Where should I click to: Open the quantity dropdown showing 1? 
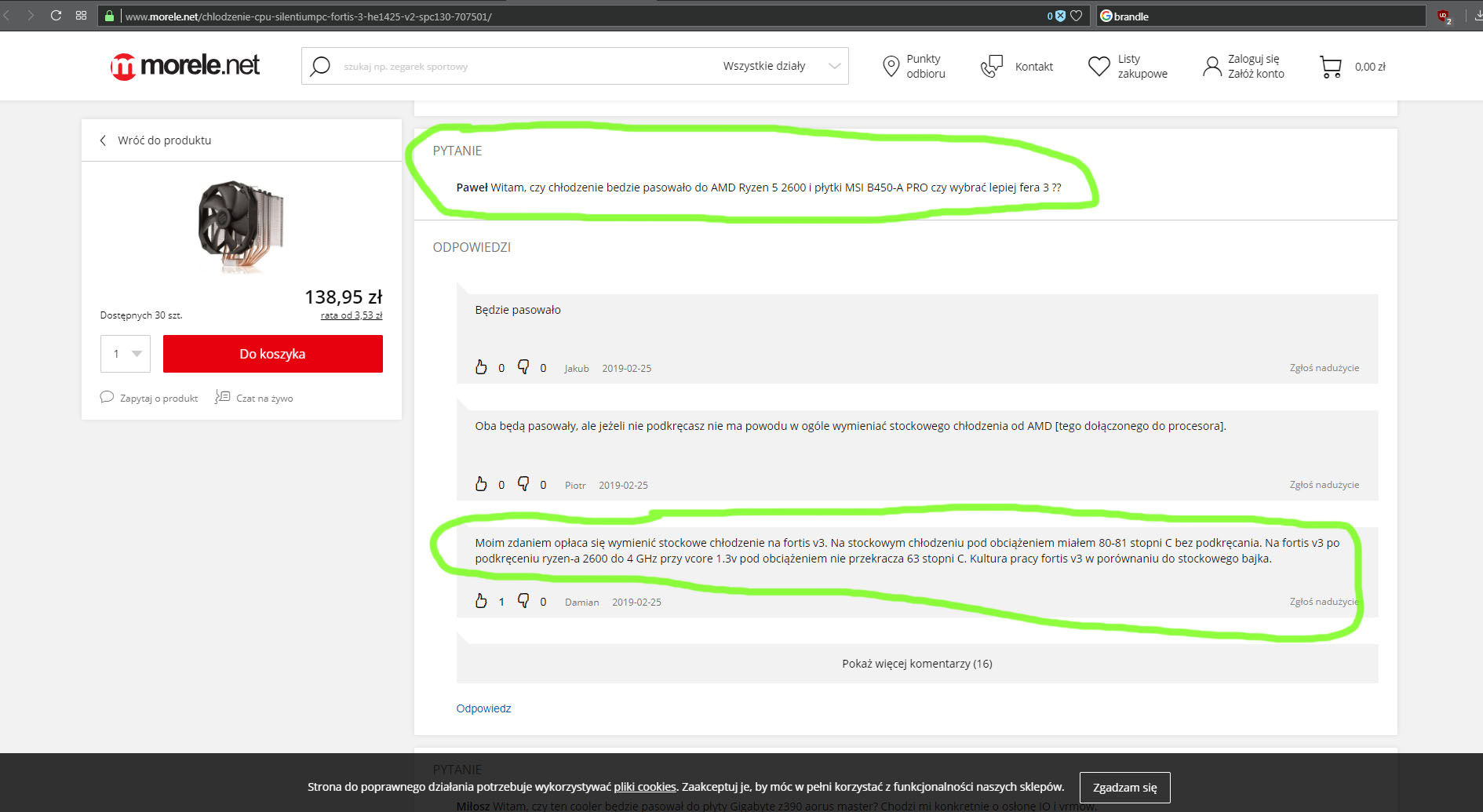point(126,354)
